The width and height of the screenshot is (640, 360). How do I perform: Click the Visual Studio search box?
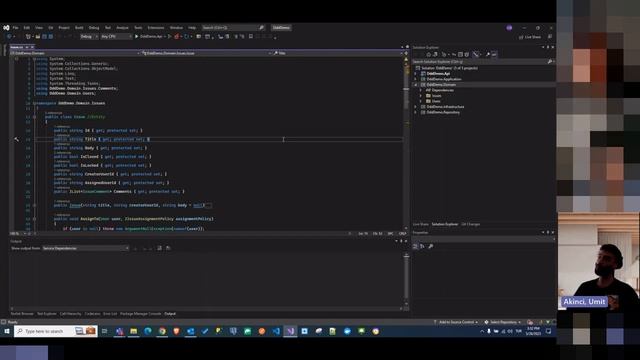point(233,28)
